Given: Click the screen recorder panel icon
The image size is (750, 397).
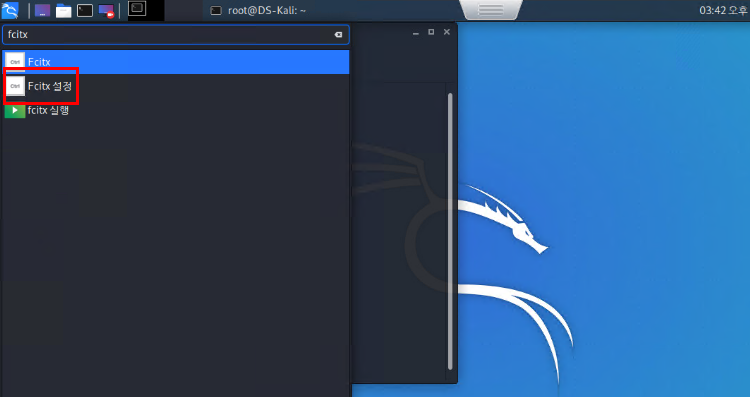Looking at the screenshot, I should click(106, 10).
